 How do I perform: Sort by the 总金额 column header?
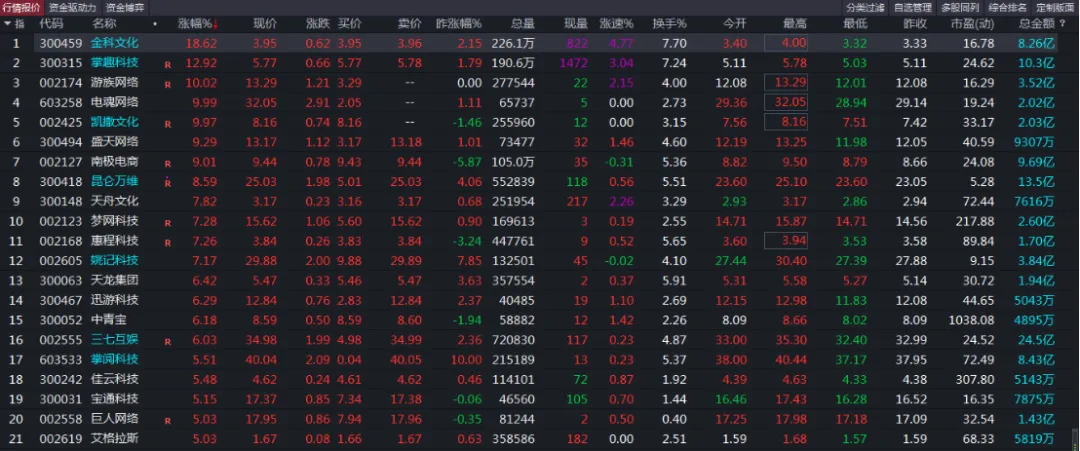click(x=1037, y=23)
